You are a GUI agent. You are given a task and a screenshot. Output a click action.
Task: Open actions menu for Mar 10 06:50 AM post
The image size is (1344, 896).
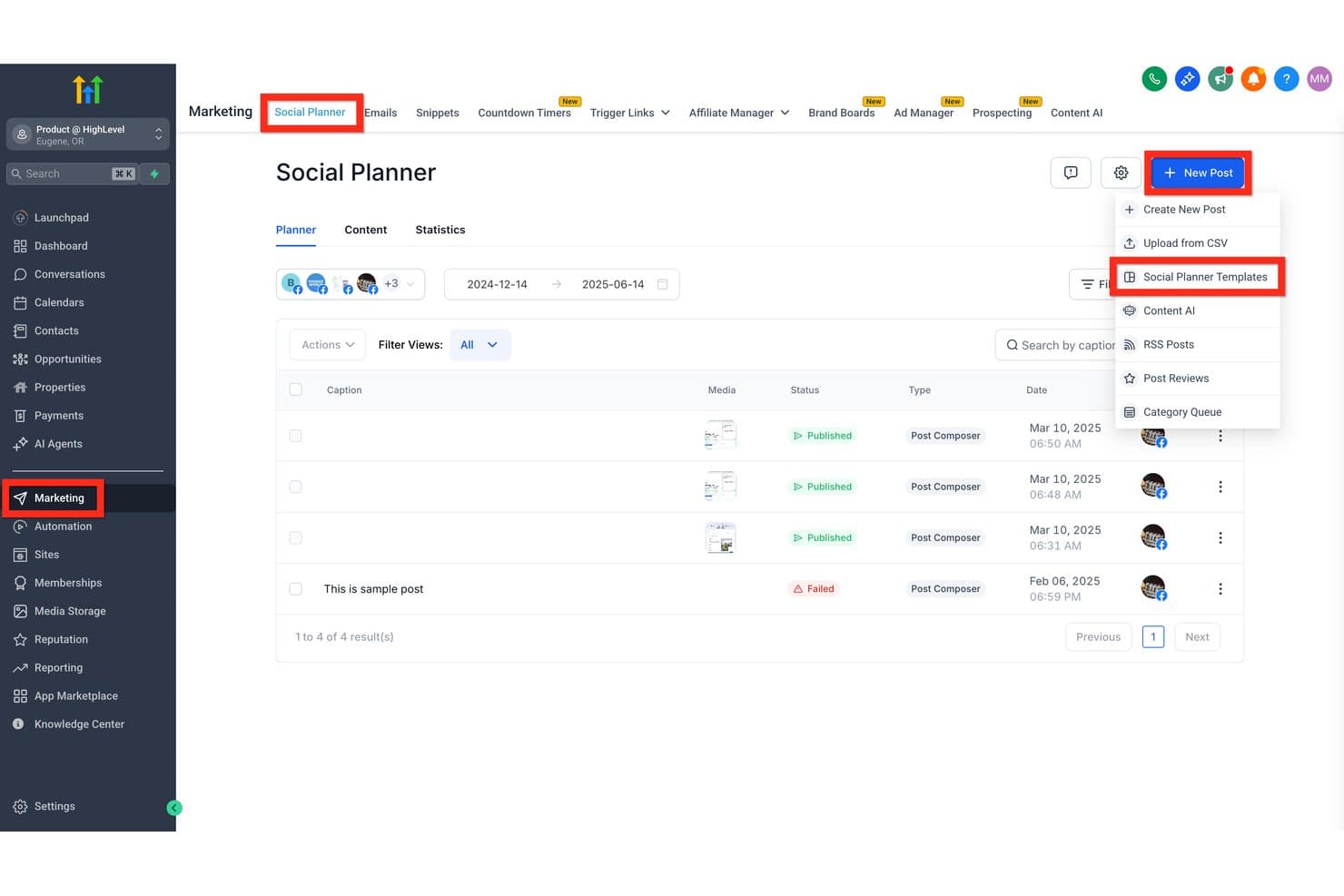click(1220, 436)
